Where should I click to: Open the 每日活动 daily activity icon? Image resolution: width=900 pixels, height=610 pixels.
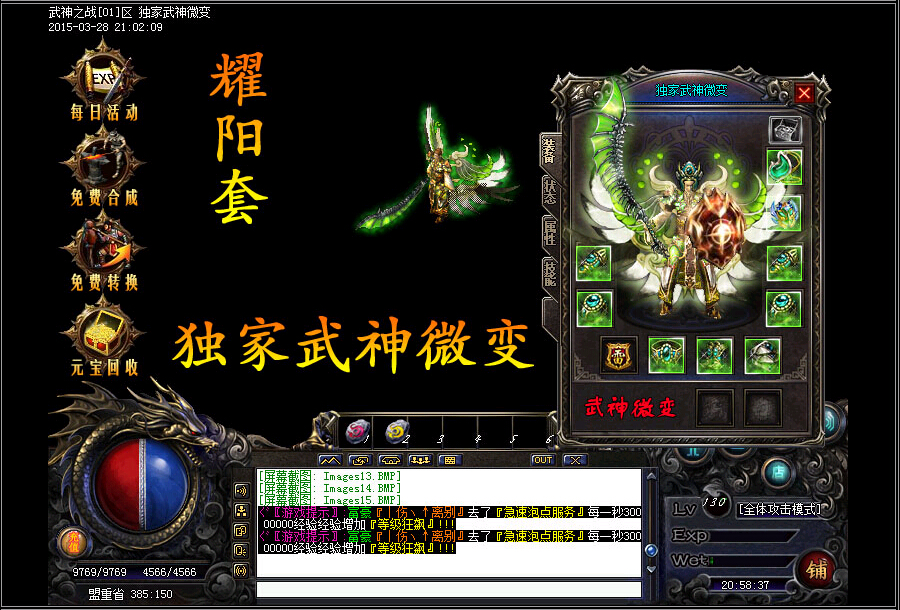point(103,79)
